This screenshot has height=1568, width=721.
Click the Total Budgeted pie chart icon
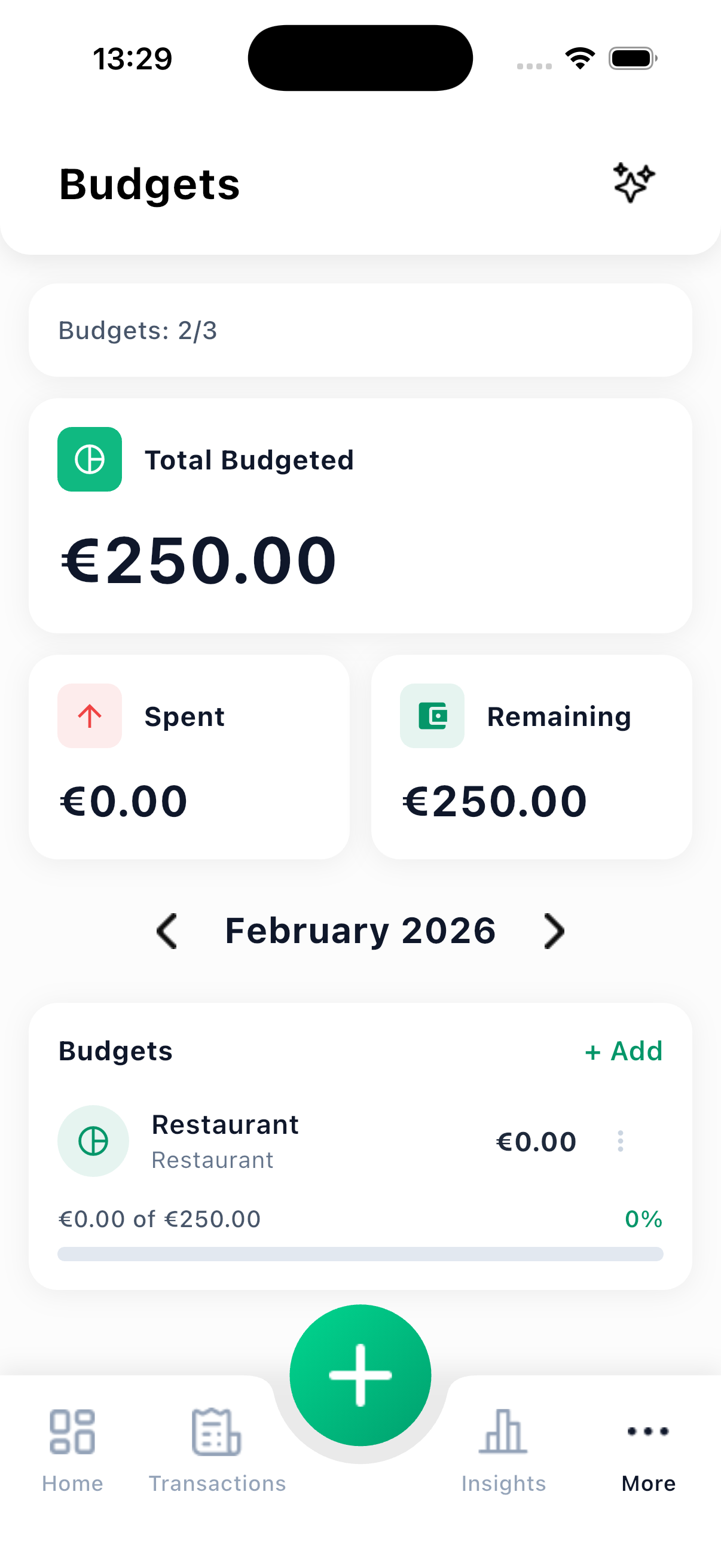pos(90,459)
